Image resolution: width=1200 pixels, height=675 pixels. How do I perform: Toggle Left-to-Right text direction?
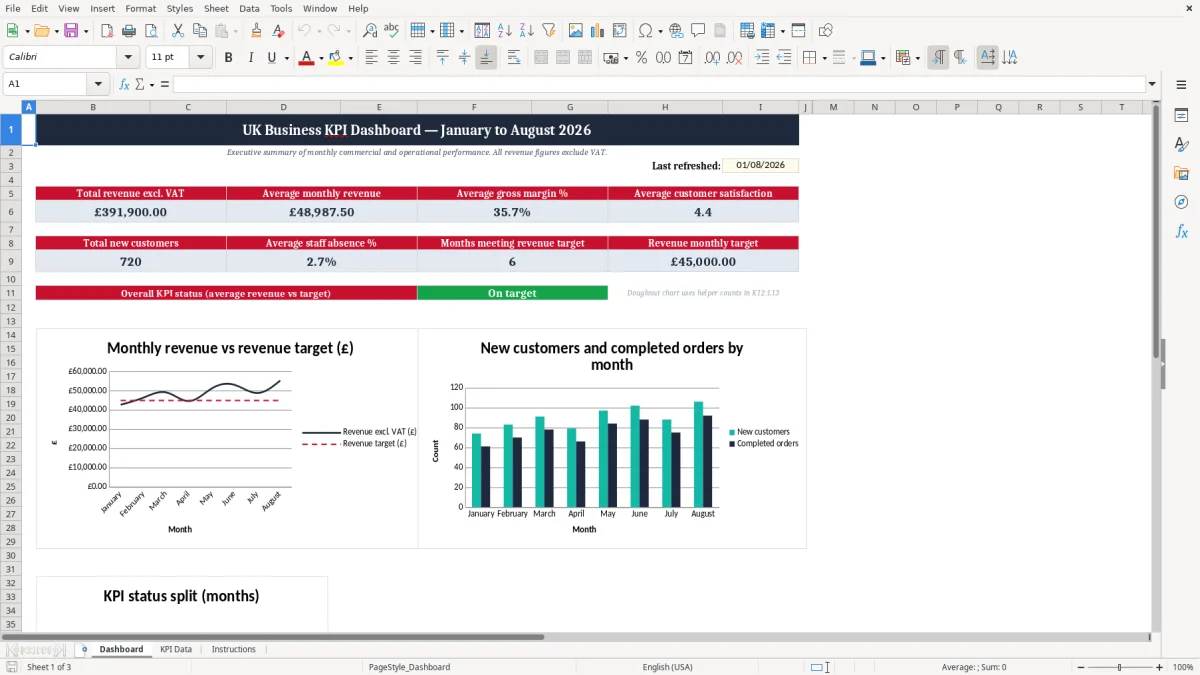click(x=938, y=58)
